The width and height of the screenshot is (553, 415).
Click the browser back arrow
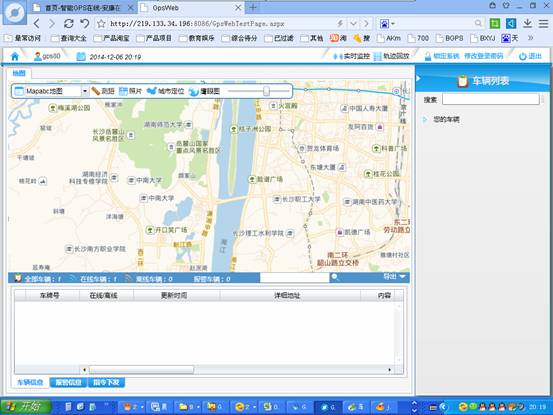click(37, 24)
